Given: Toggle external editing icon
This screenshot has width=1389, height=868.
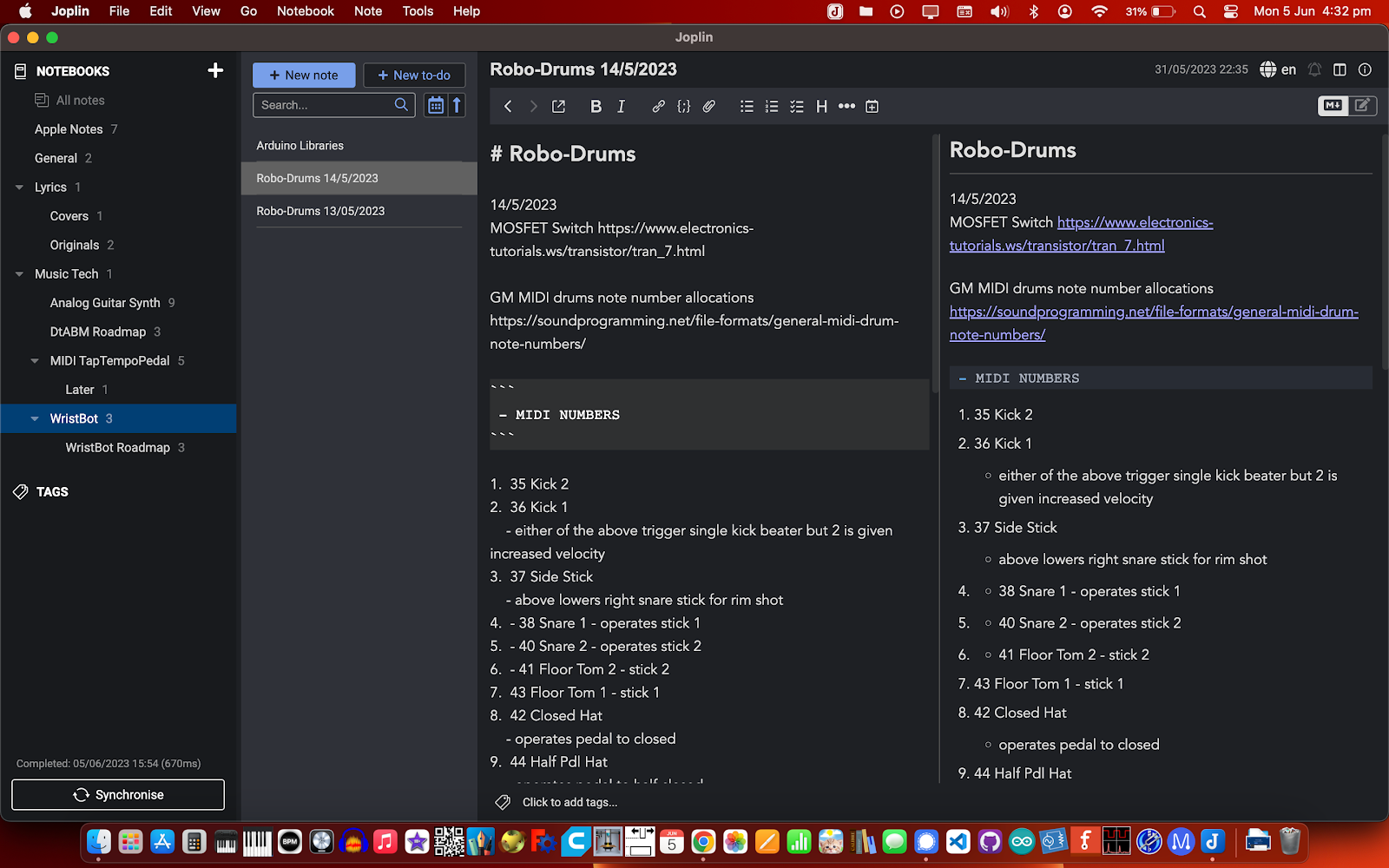Looking at the screenshot, I should 558,106.
